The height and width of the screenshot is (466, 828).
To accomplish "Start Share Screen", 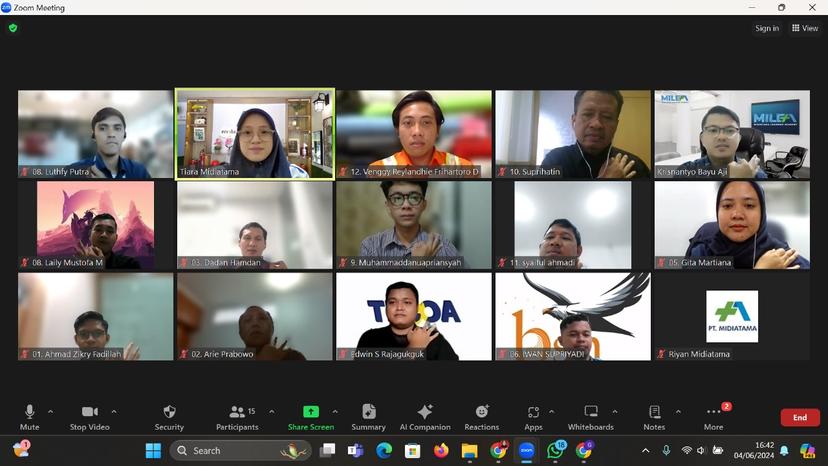I will [311, 417].
